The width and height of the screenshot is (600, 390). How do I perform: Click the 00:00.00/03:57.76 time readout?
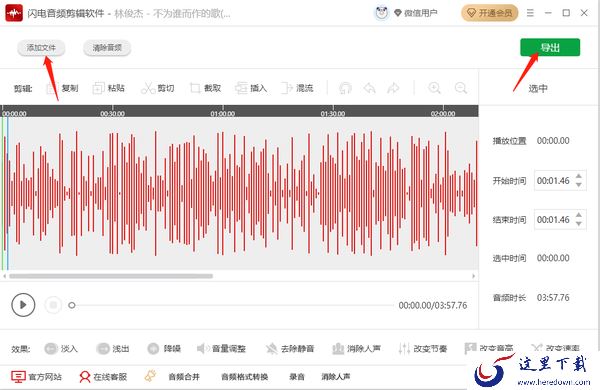pyautogui.click(x=433, y=305)
